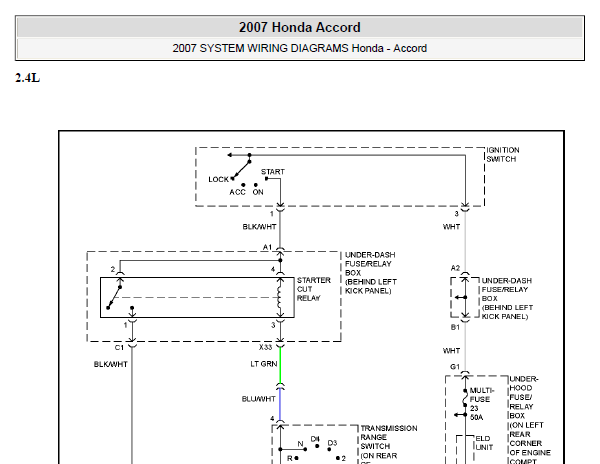600x464 pixels.
Task: Select the "2007 SYSTEM WIRING DIAGRAMS Honda - Accord" subtitle
Action: (x=300, y=49)
